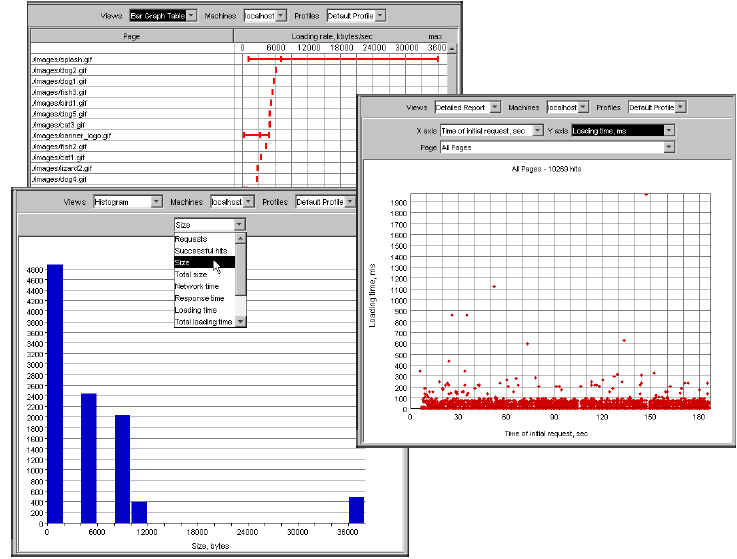Image resolution: width=737 pixels, height=559 pixels.
Task: Click the dropdown list scrollbar thumb
Action: tap(240, 270)
